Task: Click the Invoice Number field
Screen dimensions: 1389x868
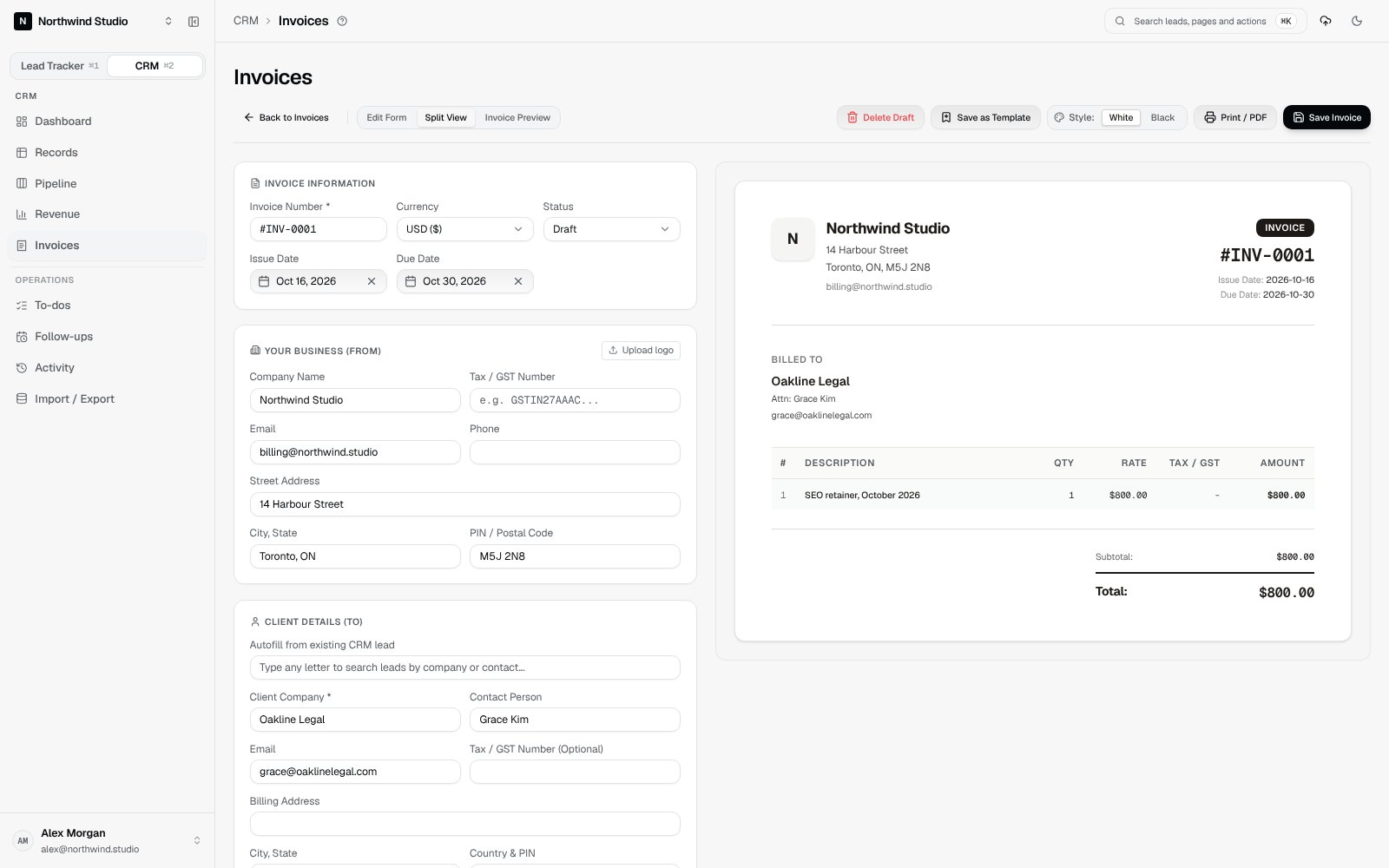Action: pyautogui.click(x=318, y=229)
